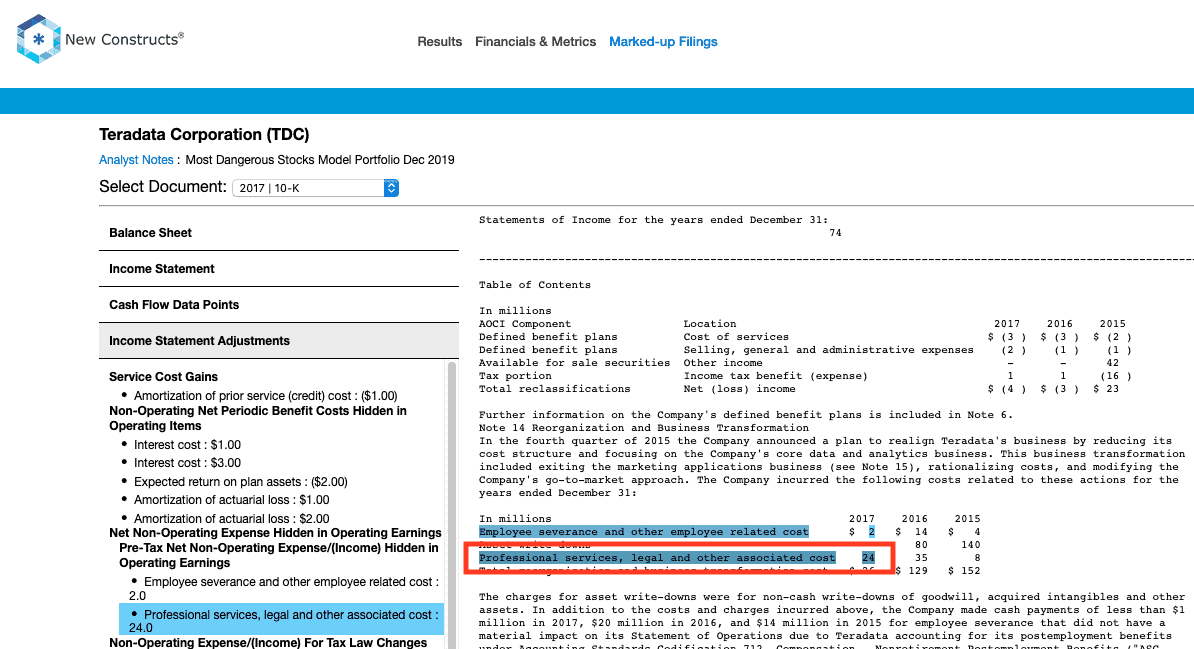Image resolution: width=1194 pixels, height=649 pixels.
Task: Select sidebar 'Professional services, legal and other associated cost : 24.0'
Action: 282,621
